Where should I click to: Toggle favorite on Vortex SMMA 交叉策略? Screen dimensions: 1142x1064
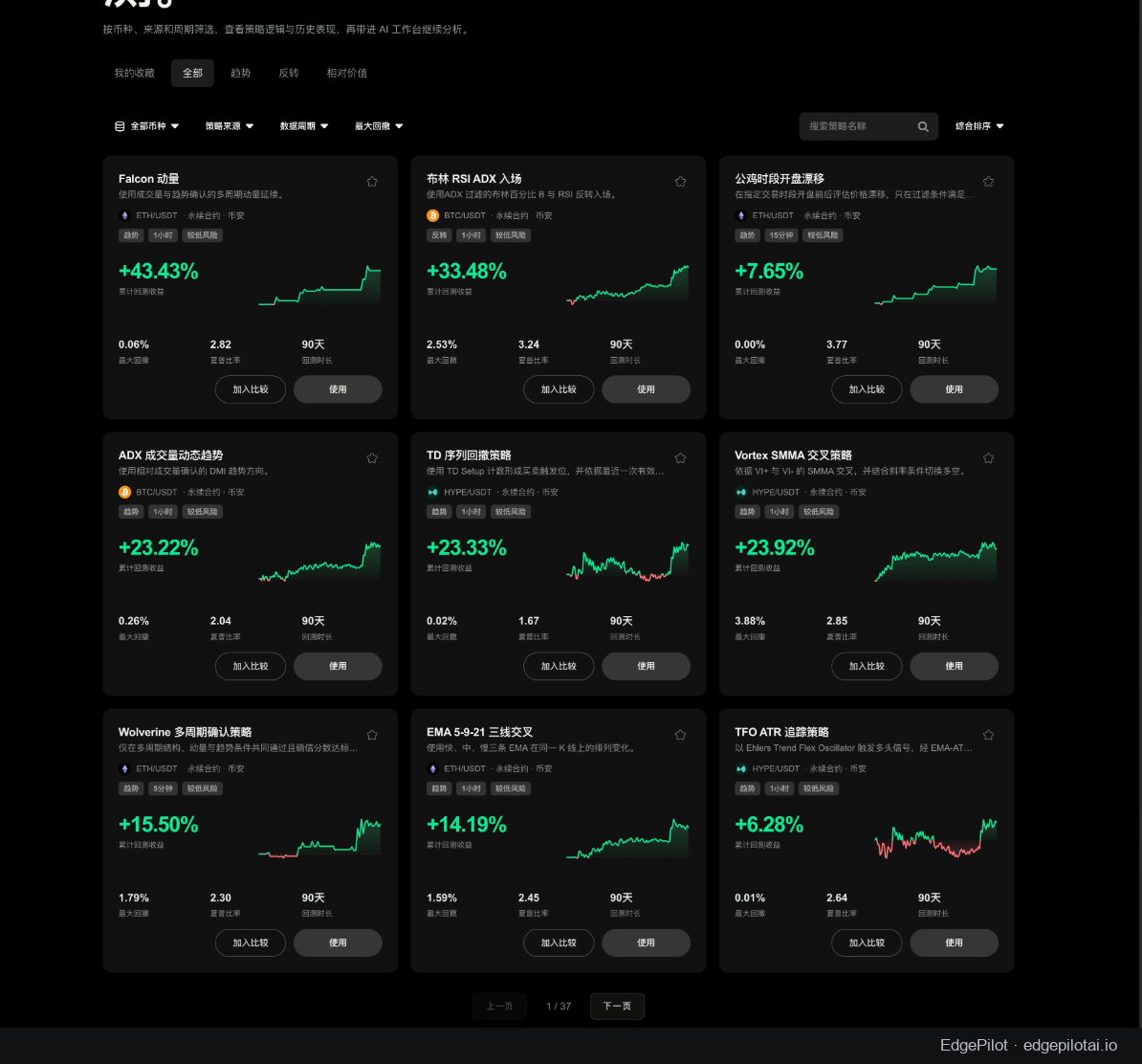[988, 458]
